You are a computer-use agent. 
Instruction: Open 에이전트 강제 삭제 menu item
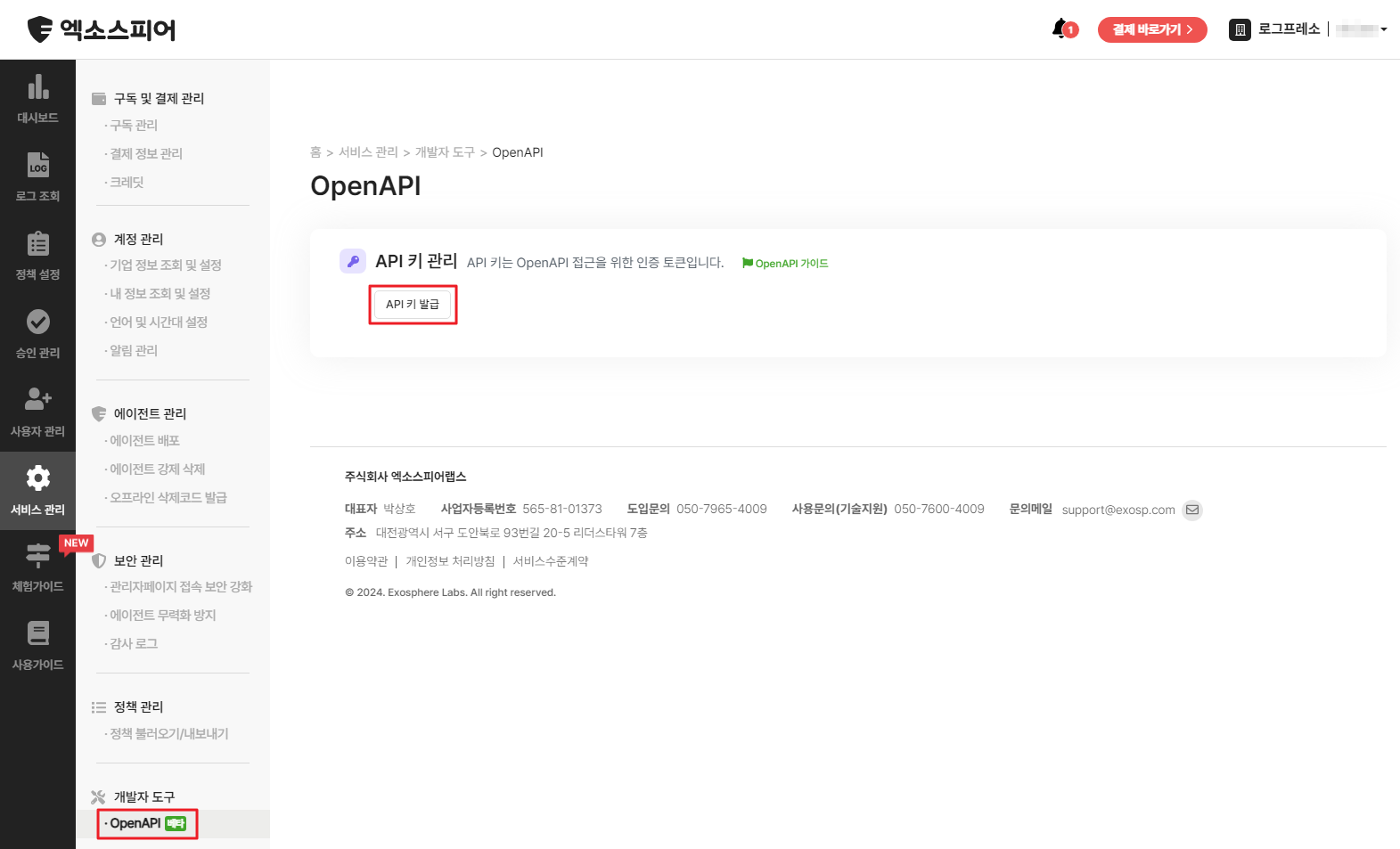tap(158, 469)
